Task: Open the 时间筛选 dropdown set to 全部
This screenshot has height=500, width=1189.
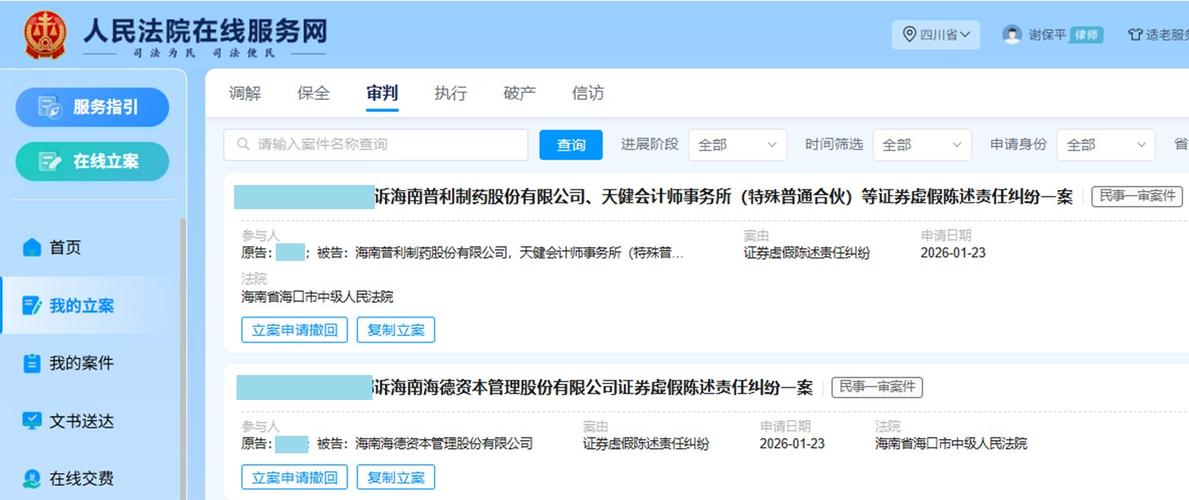Action: pyautogui.click(x=922, y=145)
